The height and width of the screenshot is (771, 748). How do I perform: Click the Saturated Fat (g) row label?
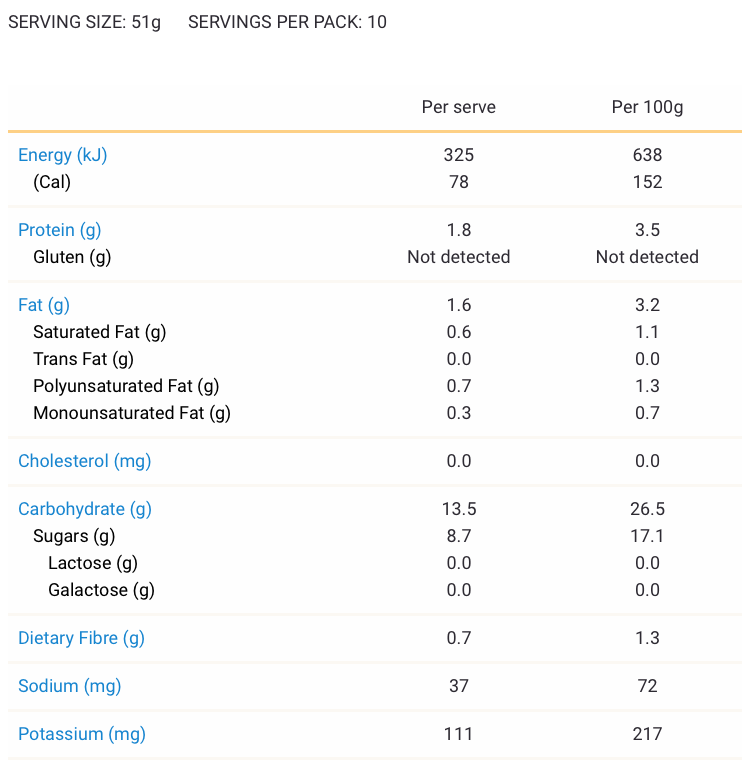point(99,332)
